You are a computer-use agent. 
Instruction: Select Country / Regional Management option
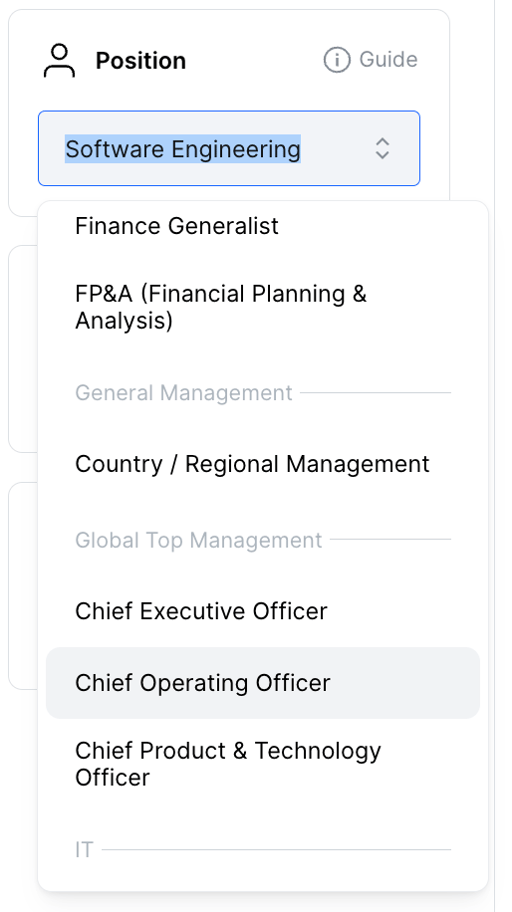[x=263, y=464]
